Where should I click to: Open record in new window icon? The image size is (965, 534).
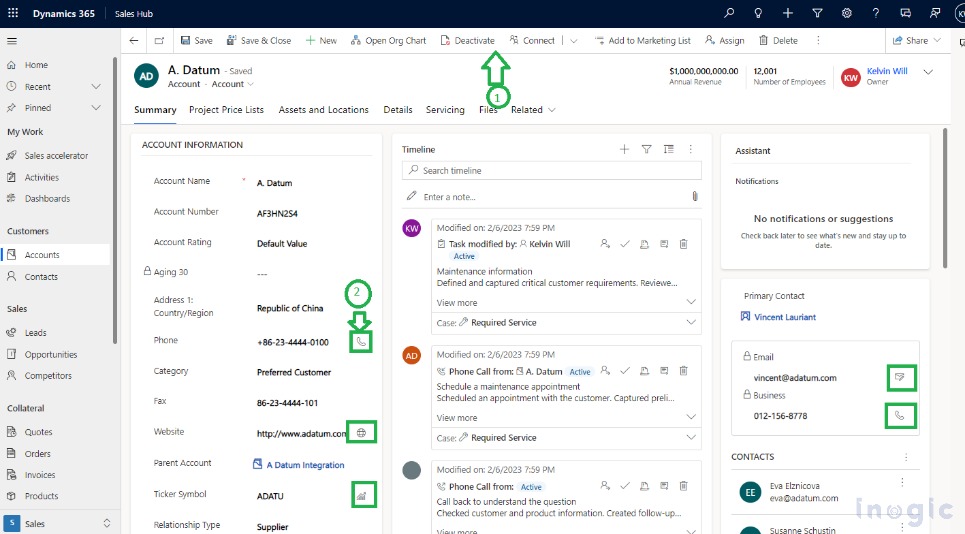[x=159, y=41]
